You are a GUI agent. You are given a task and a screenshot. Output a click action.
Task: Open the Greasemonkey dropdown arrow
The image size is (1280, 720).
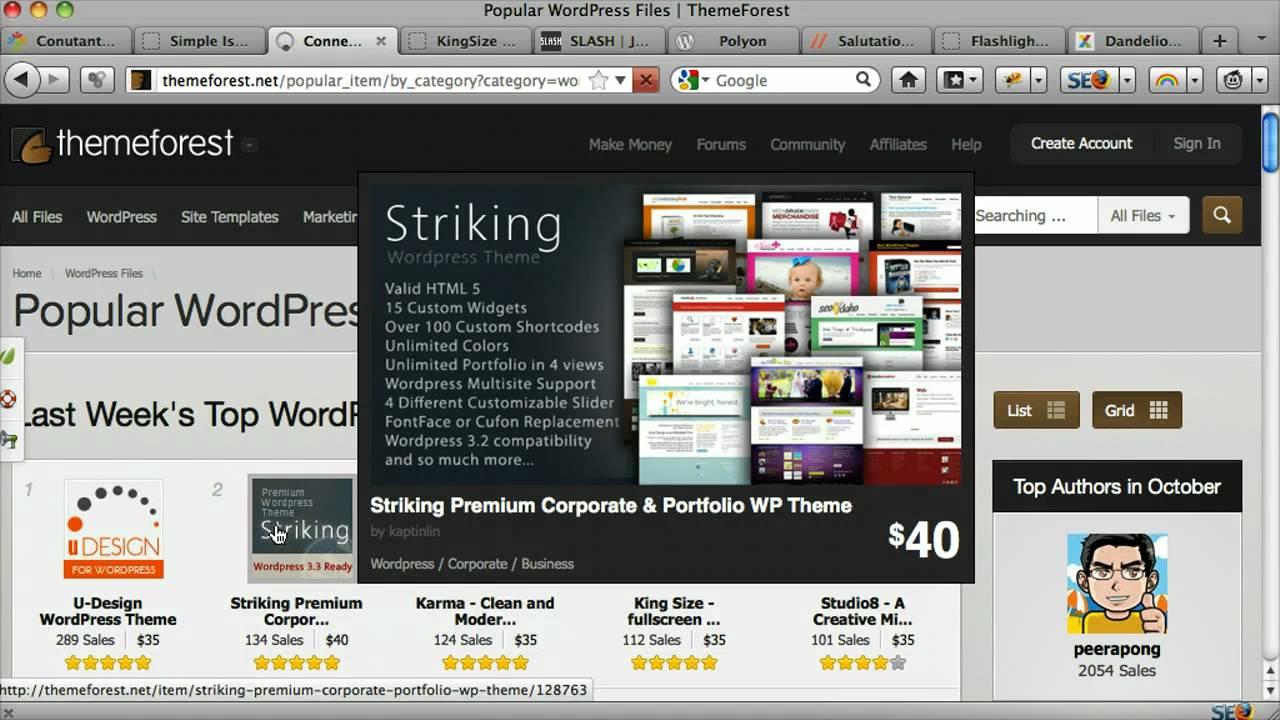tap(1258, 80)
